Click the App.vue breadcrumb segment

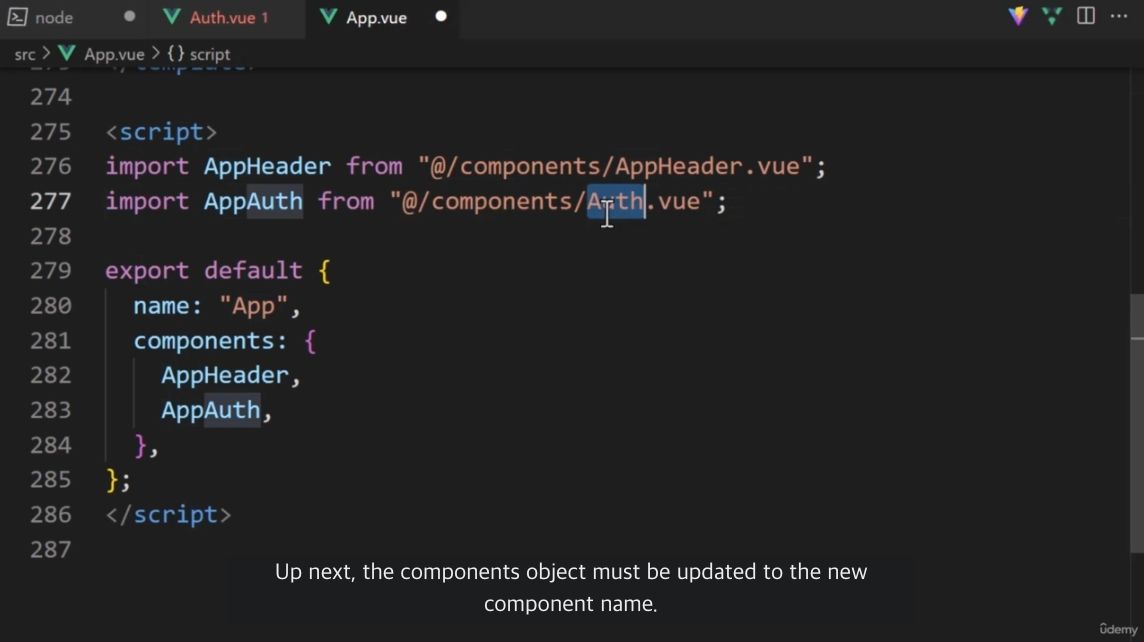[114, 54]
